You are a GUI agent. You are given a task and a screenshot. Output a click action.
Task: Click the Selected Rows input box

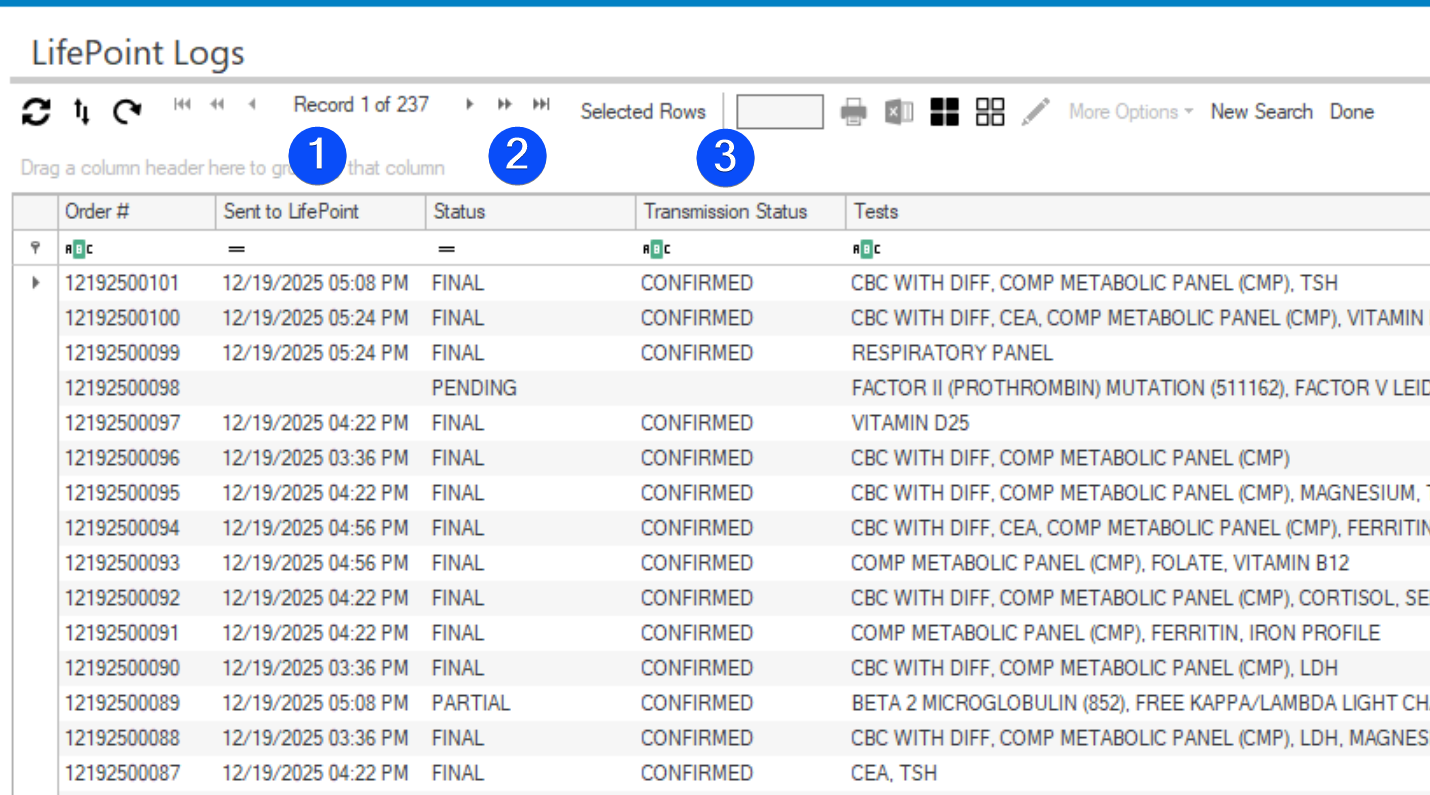780,112
